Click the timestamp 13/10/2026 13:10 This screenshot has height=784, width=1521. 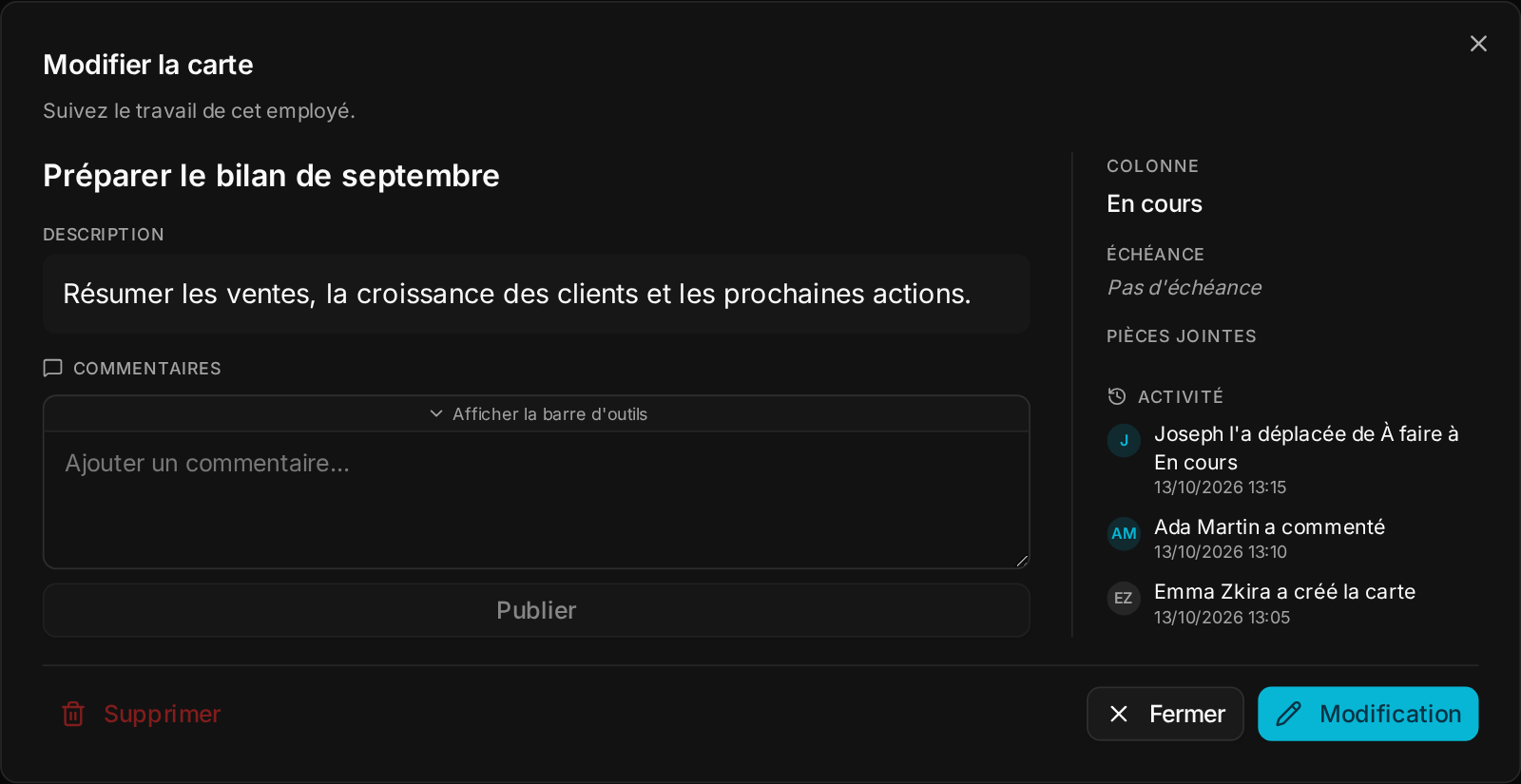(x=1221, y=551)
